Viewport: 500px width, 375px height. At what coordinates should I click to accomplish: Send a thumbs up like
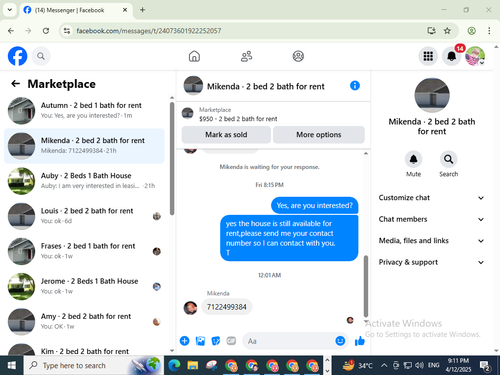point(360,341)
